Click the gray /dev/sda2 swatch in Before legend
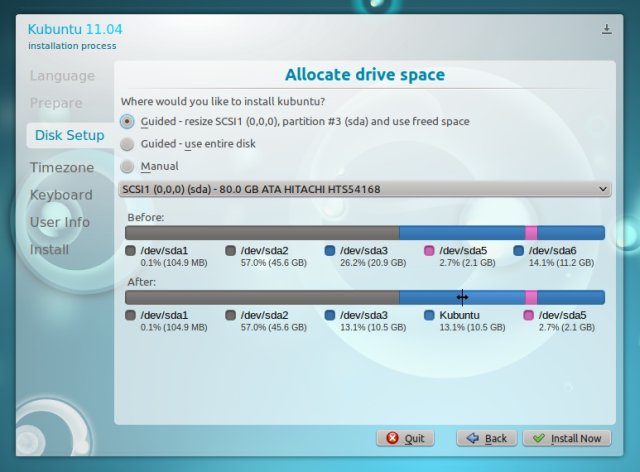640x472 pixels. [230, 250]
